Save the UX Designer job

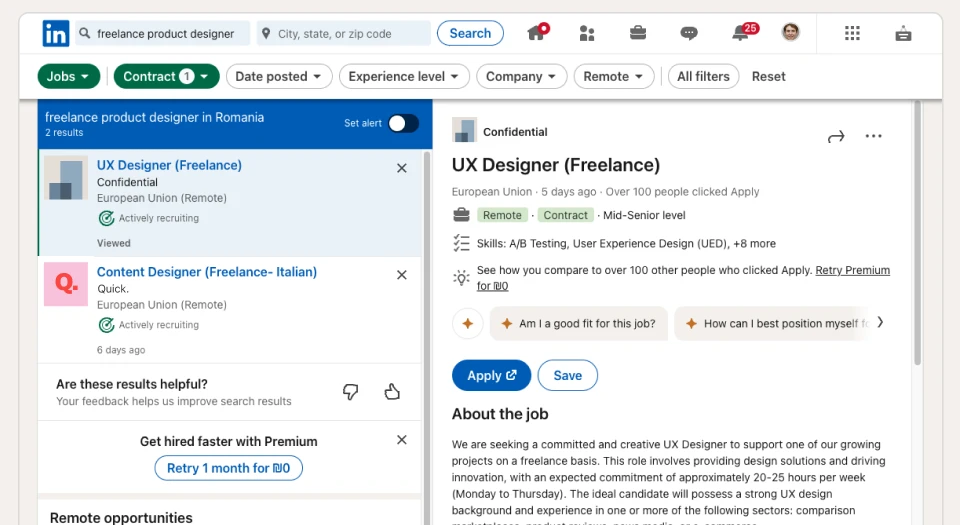pyautogui.click(x=568, y=375)
